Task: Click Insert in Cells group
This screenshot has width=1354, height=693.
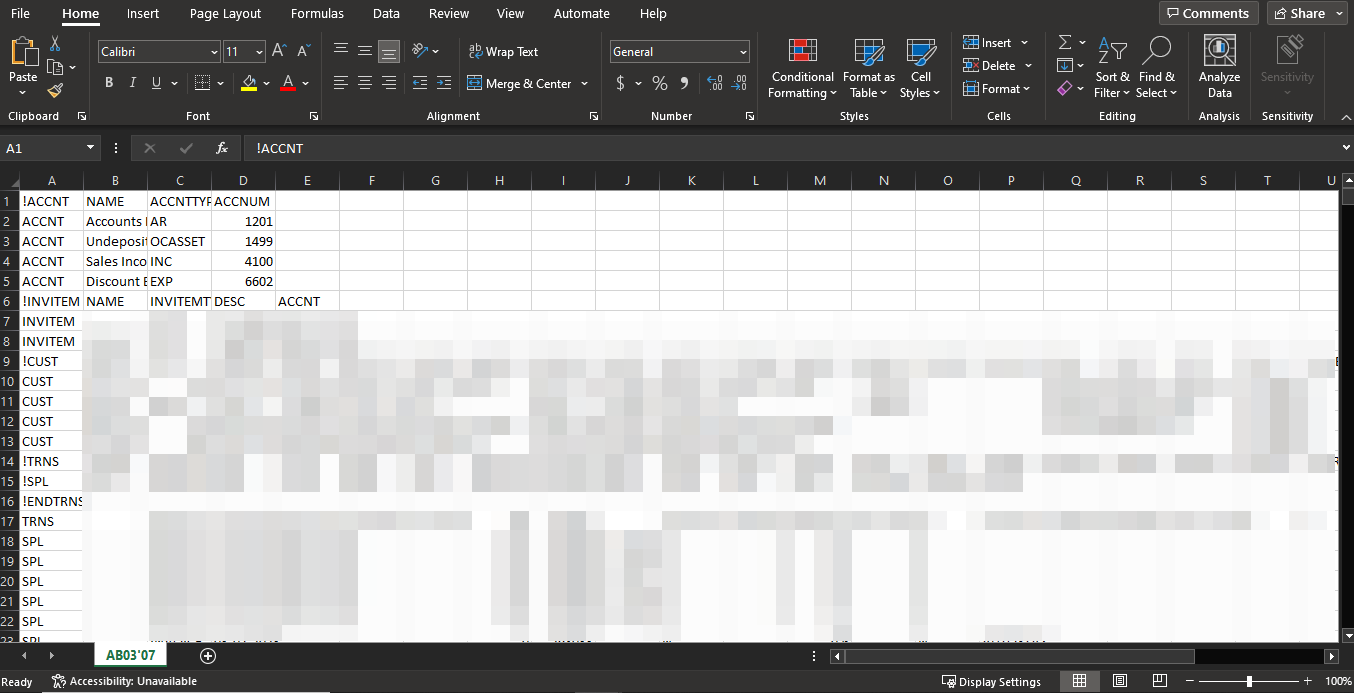Action: coord(995,42)
